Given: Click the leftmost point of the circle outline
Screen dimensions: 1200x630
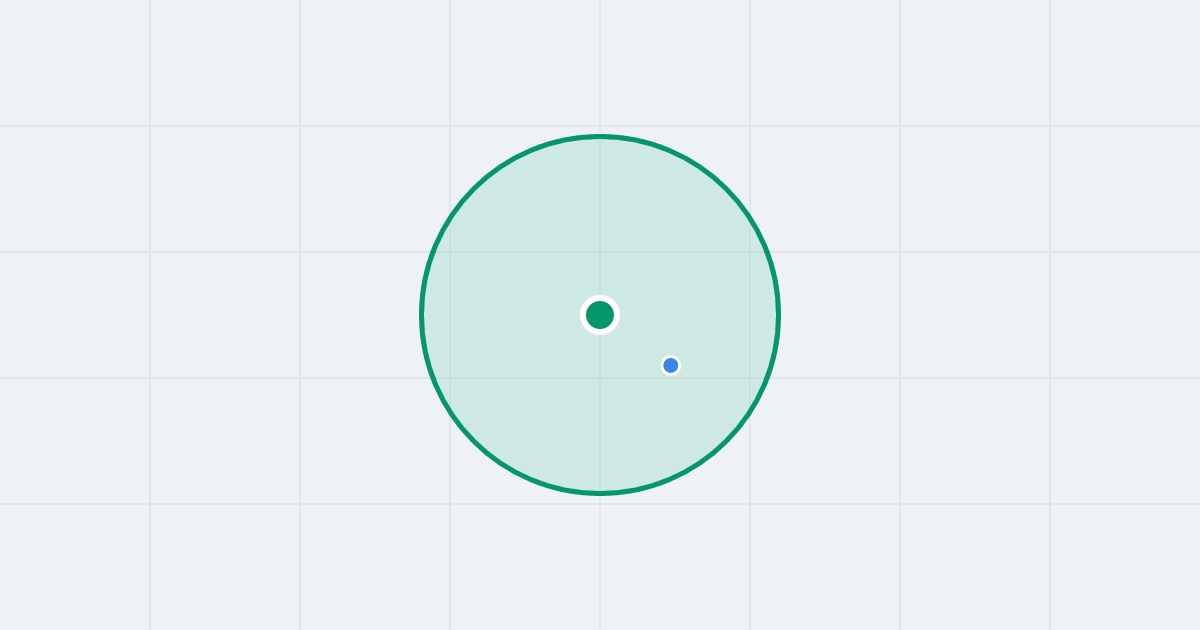Looking at the screenshot, I should pyautogui.click(x=421, y=315).
